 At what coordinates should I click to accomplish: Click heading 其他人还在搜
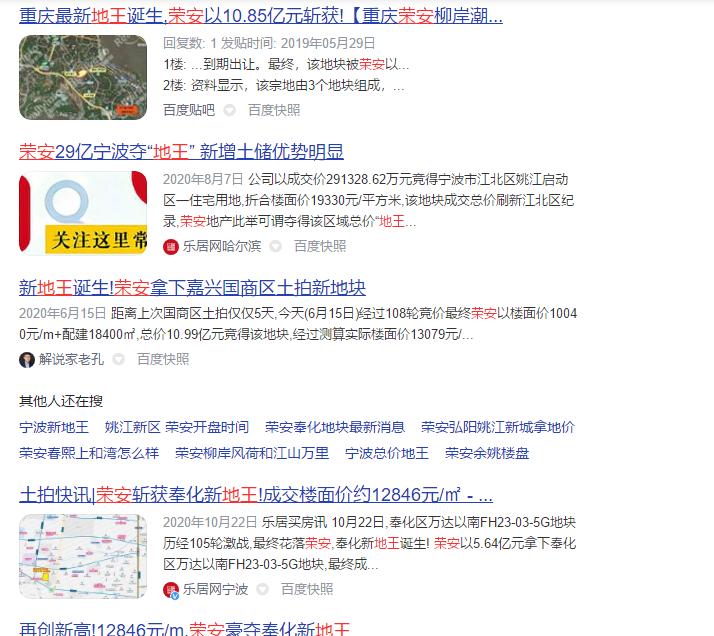[61, 401]
